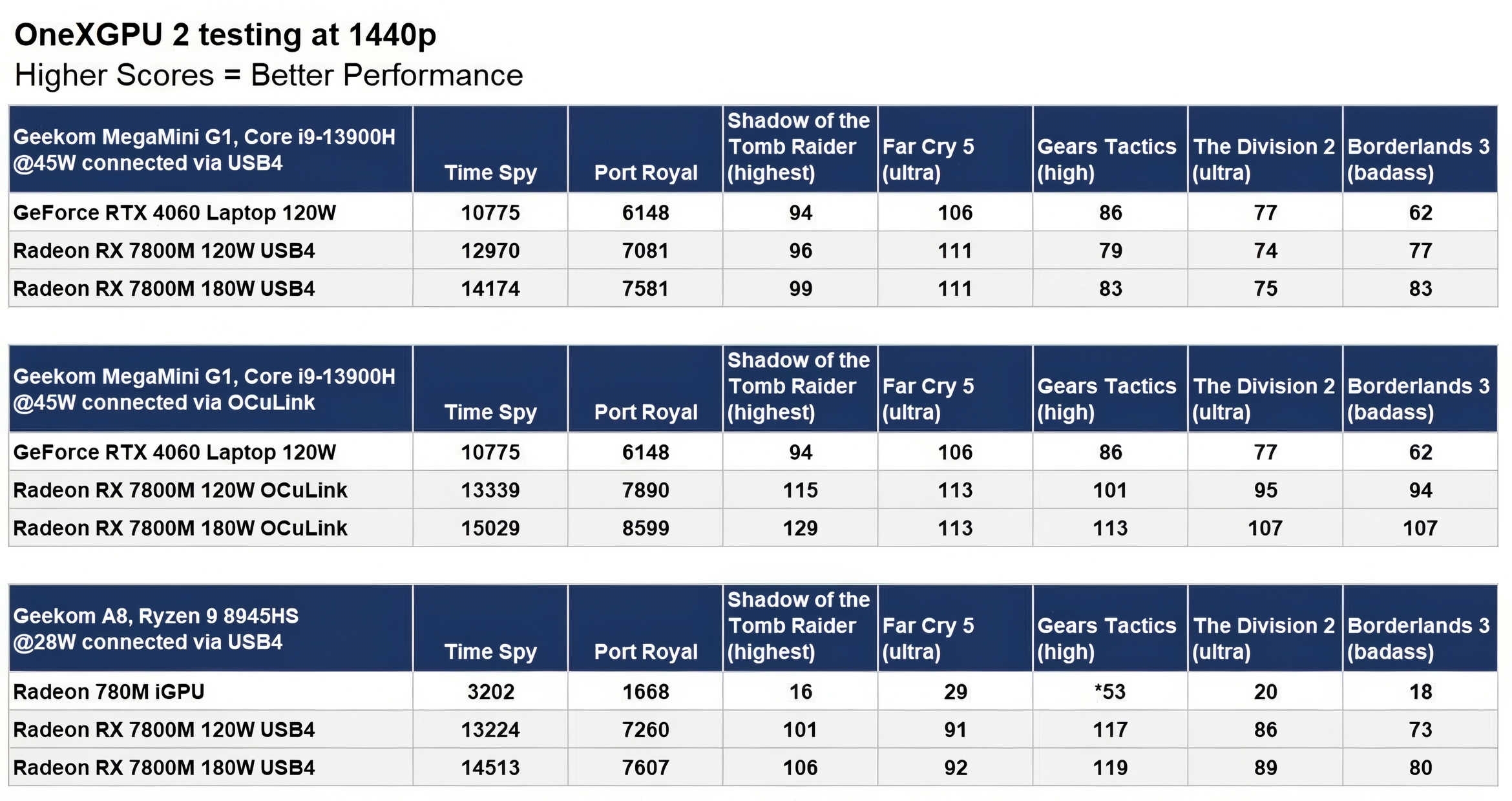Screen dimensions: 1512x801
Task: Select the Time Spy score 15029
Action: click(490, 528)
